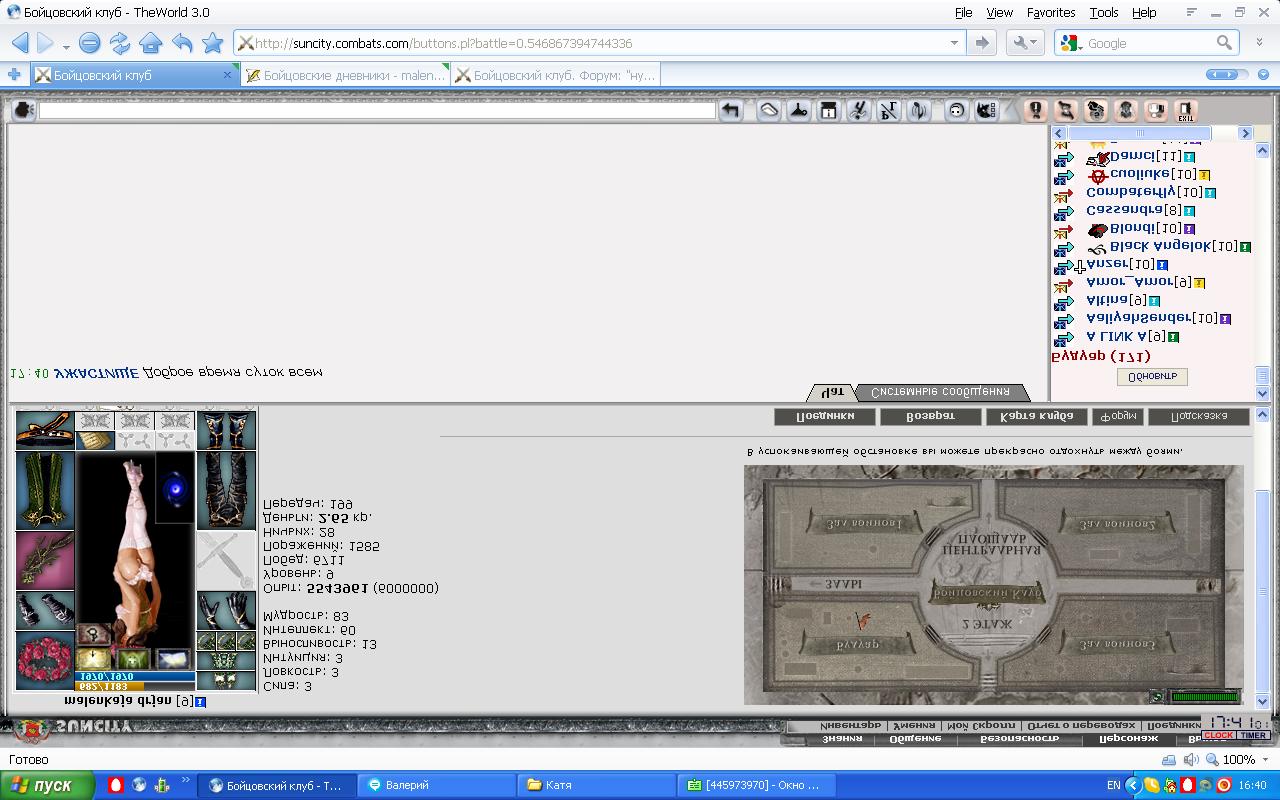Click the user list horizontal scrollbar

coord(1153,133)
